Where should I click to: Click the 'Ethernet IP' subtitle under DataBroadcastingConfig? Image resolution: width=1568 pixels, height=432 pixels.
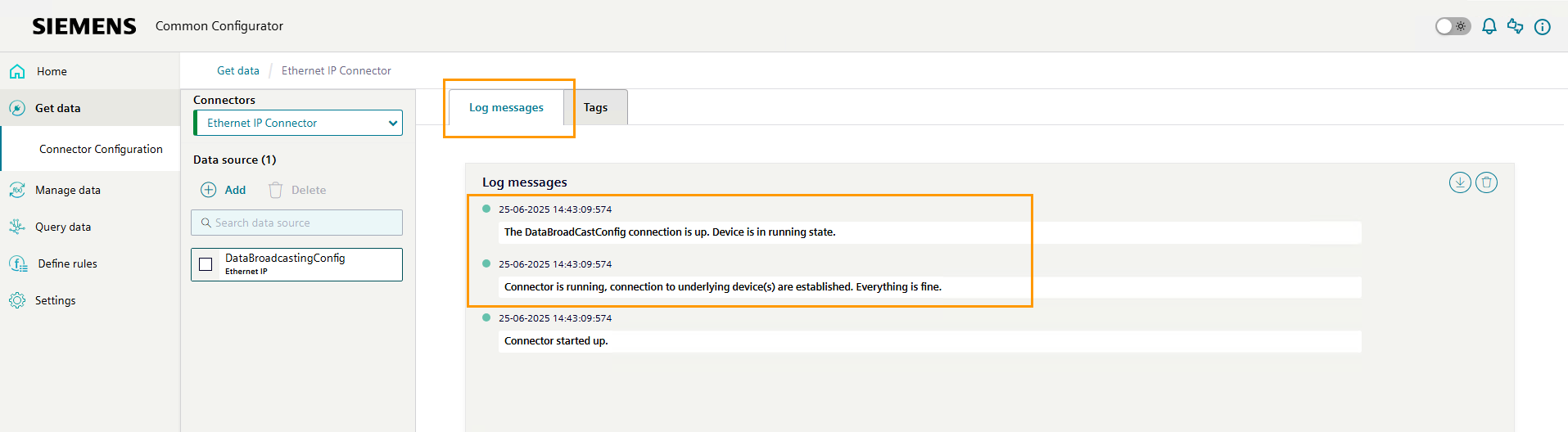click(246, 272)
